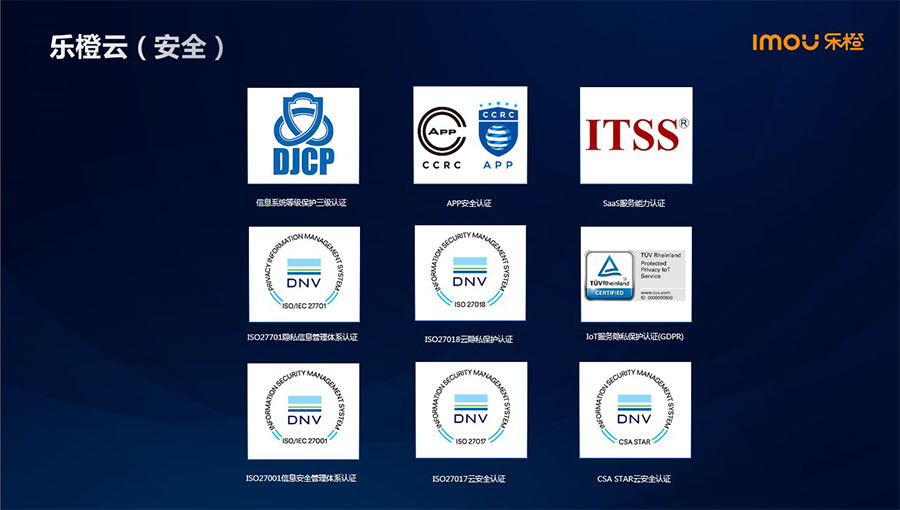Click the TÜV Rheinland certified badge
Viewport: 900px width, 510px height.
point(635,273)
